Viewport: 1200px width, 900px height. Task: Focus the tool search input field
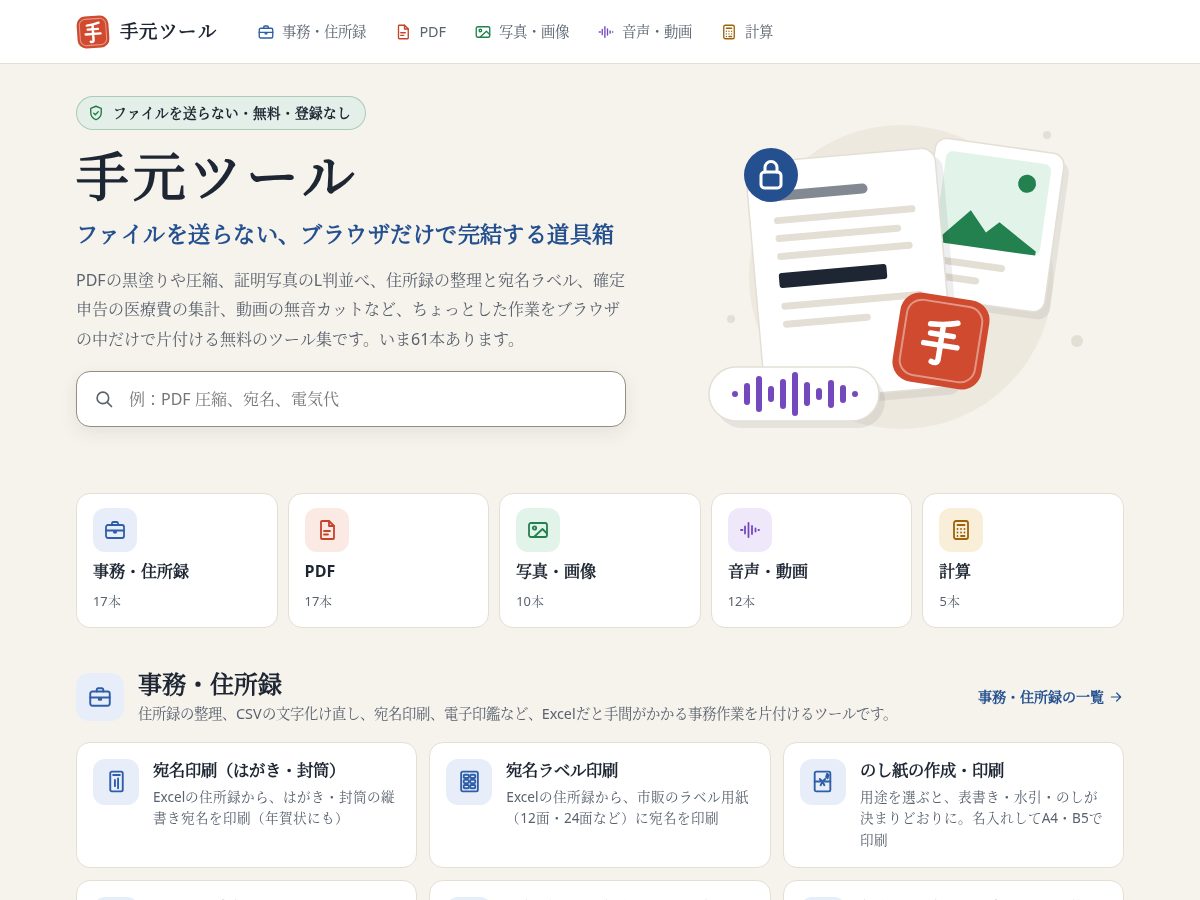point(351,399)
